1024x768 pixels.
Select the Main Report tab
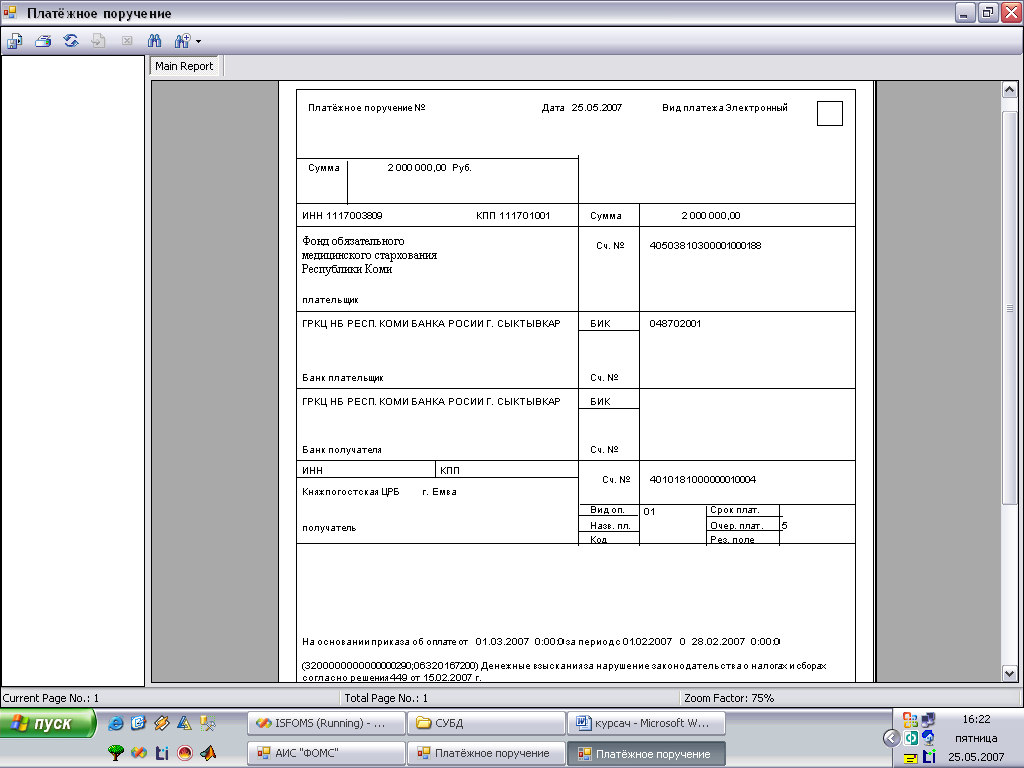click(x=184, y=66)
